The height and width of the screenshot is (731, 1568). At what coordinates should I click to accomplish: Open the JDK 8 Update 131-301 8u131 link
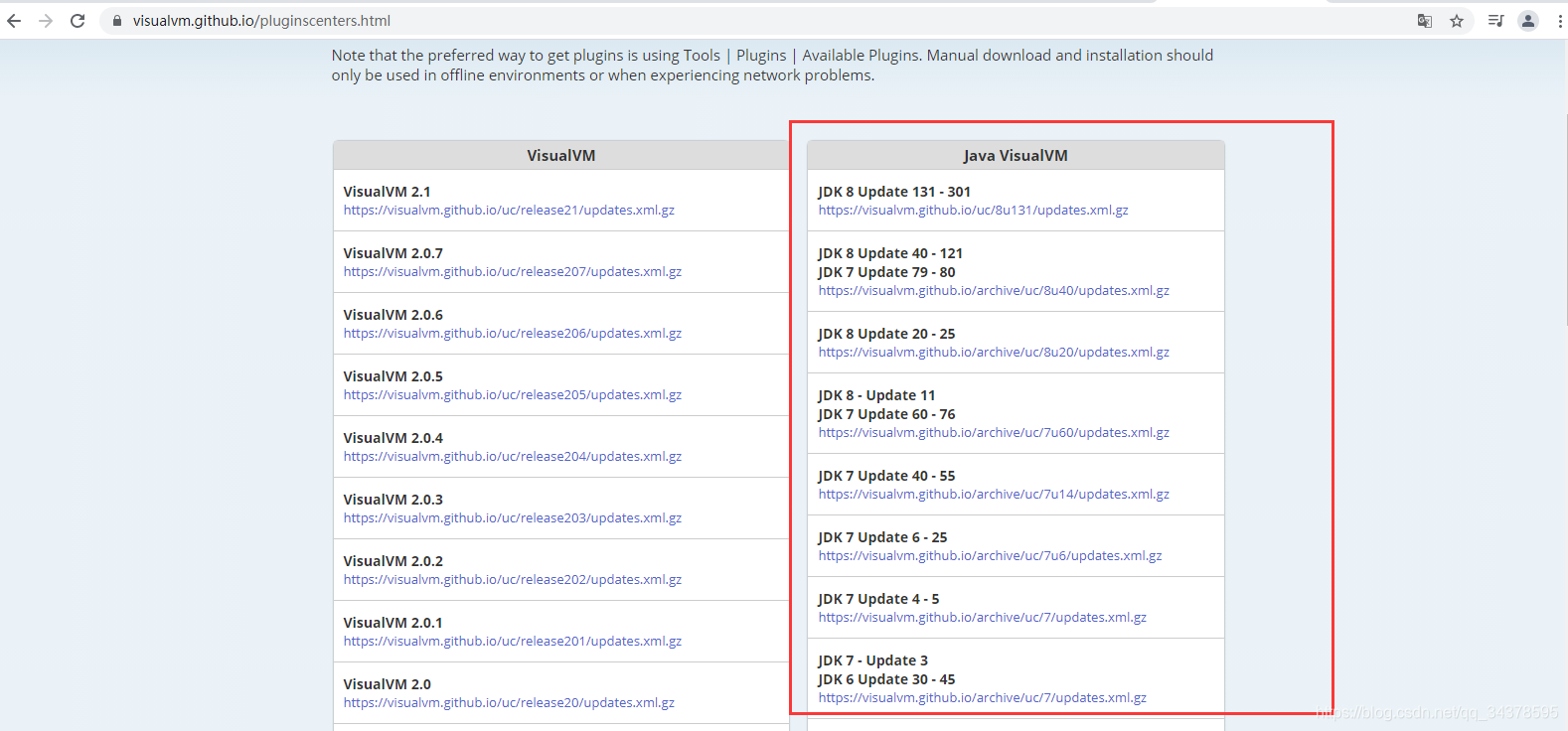coord(974,211)
